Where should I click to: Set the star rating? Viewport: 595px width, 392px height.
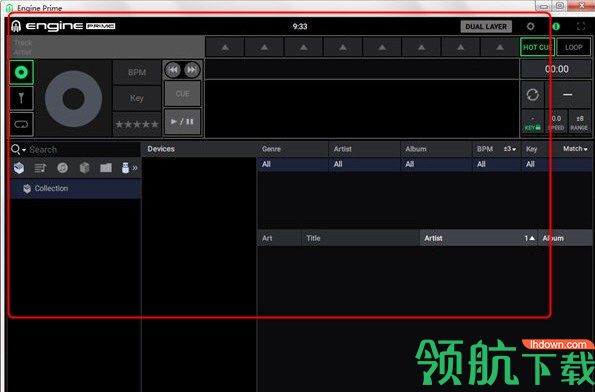pyautogui.click(x=137, y=124)
